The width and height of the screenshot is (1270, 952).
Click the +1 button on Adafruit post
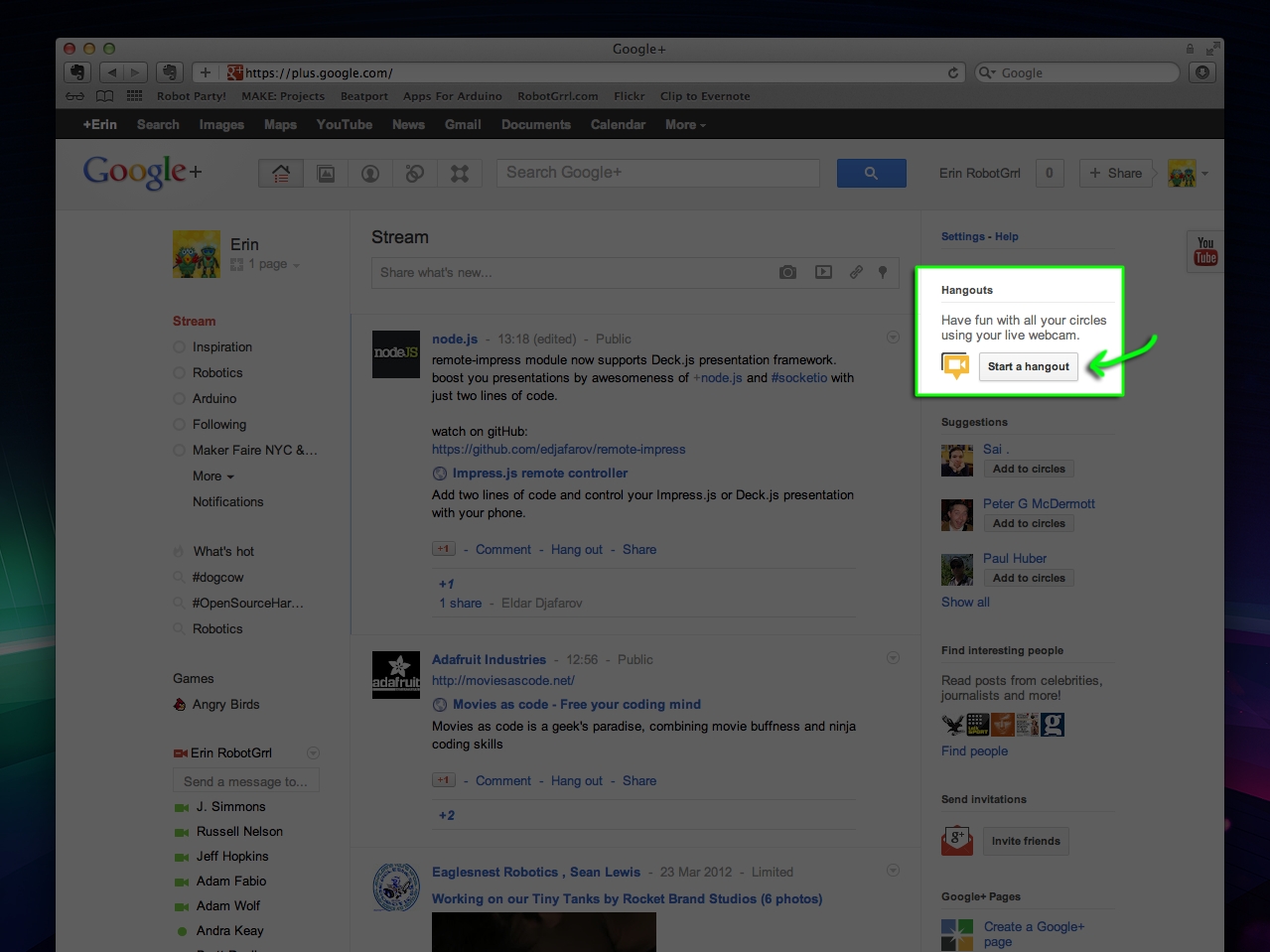444,780
